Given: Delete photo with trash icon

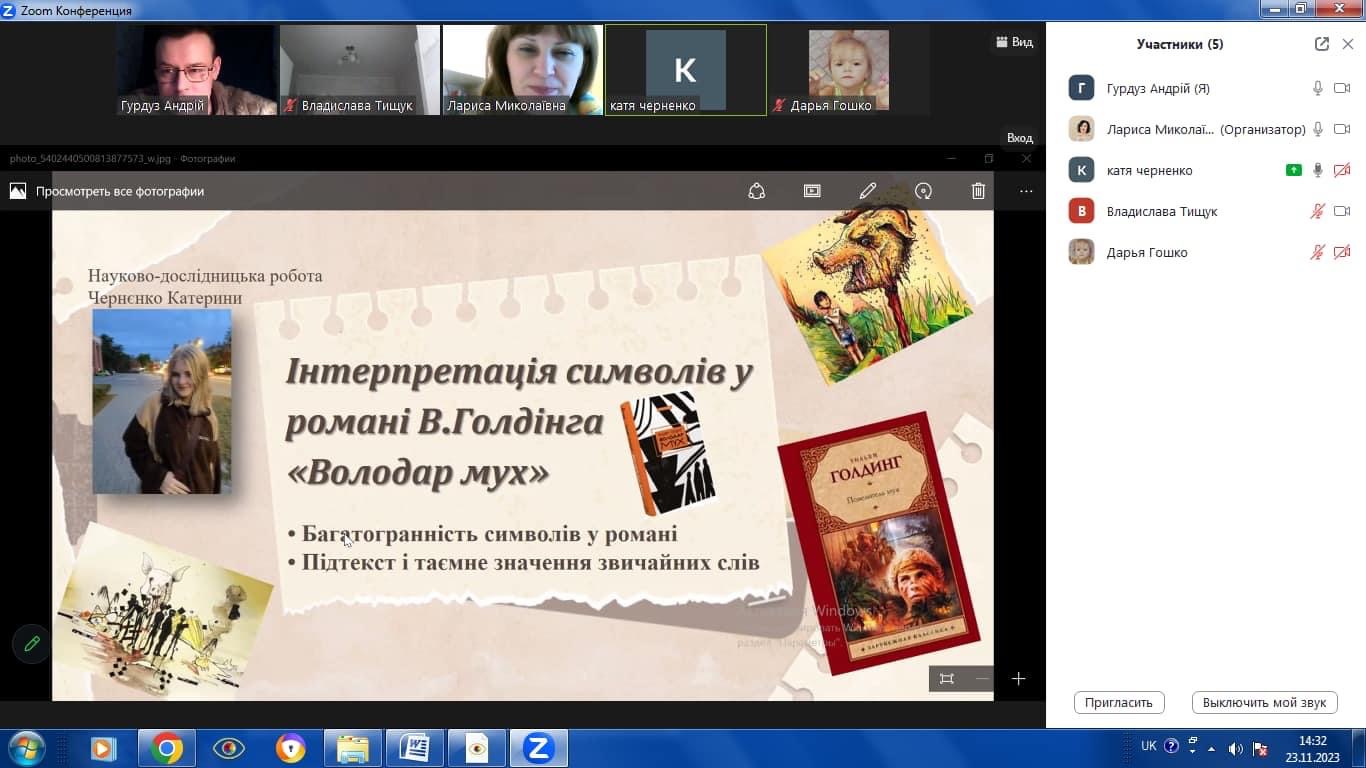Looking at the screenshot, I should pos(978,191).
